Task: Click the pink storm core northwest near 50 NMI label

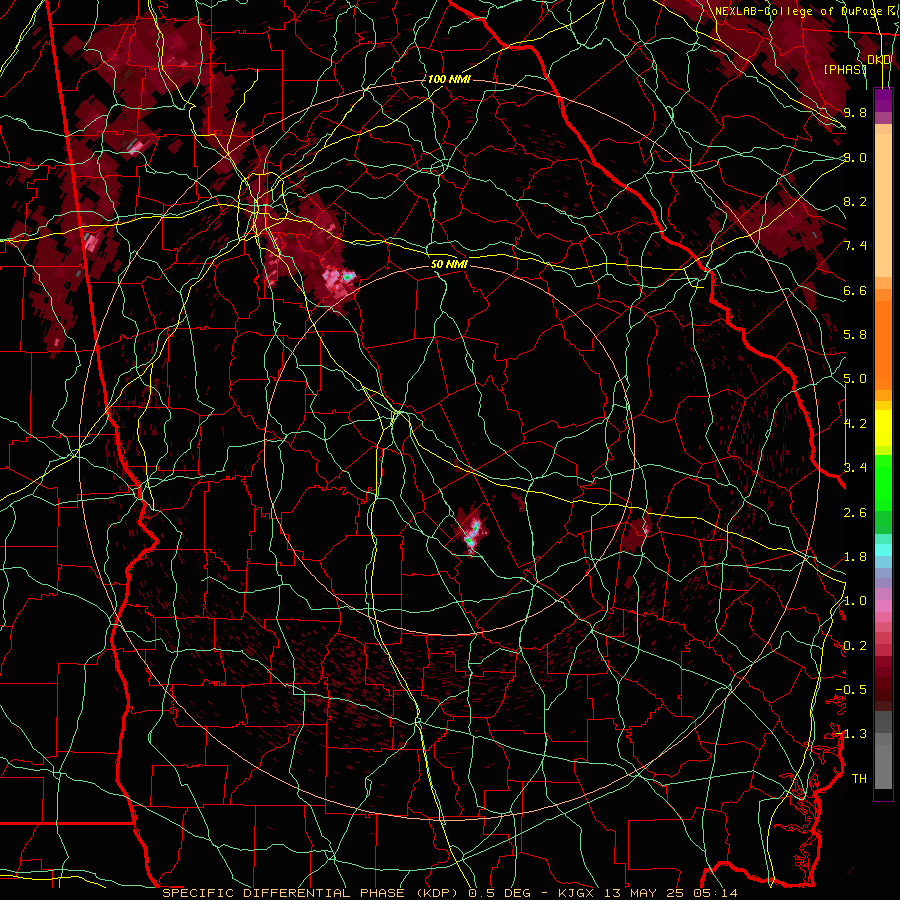Action: (x=339, y=278)
